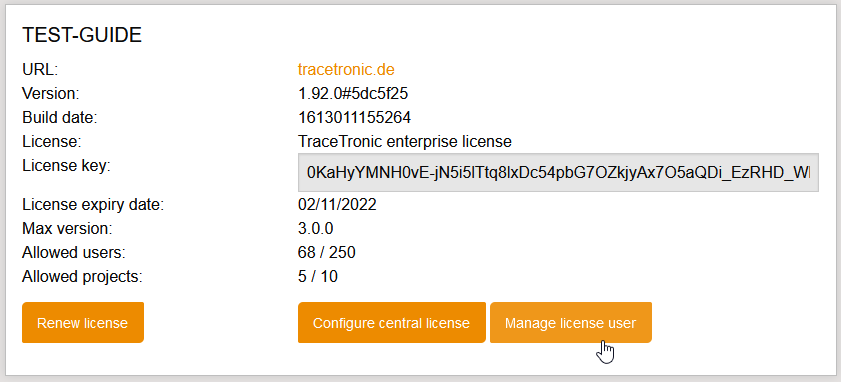Click the 'License key:' label

pos(66,166)
